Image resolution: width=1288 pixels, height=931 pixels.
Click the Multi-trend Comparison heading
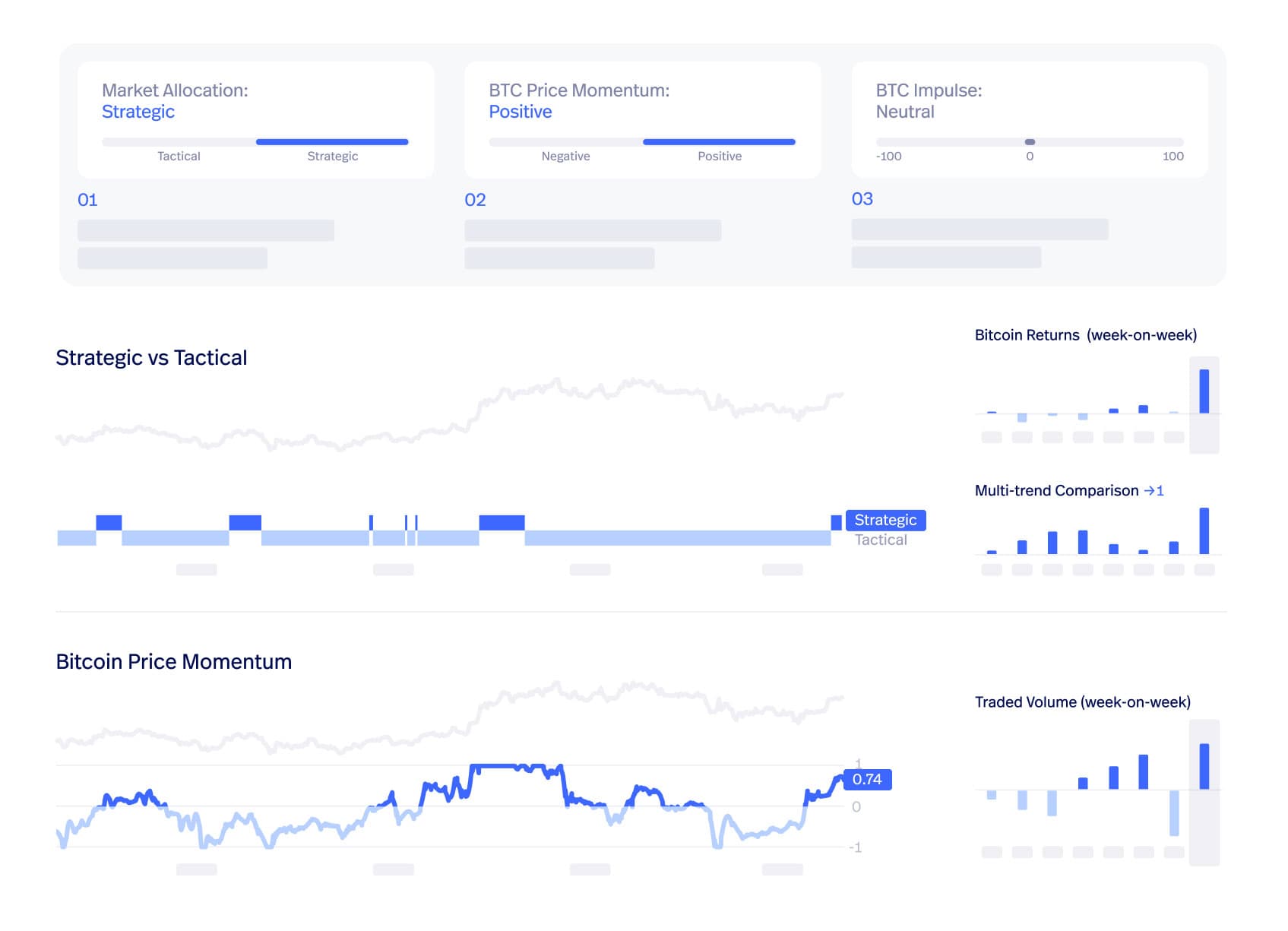pyautogui.click(x=1056, y=491)
